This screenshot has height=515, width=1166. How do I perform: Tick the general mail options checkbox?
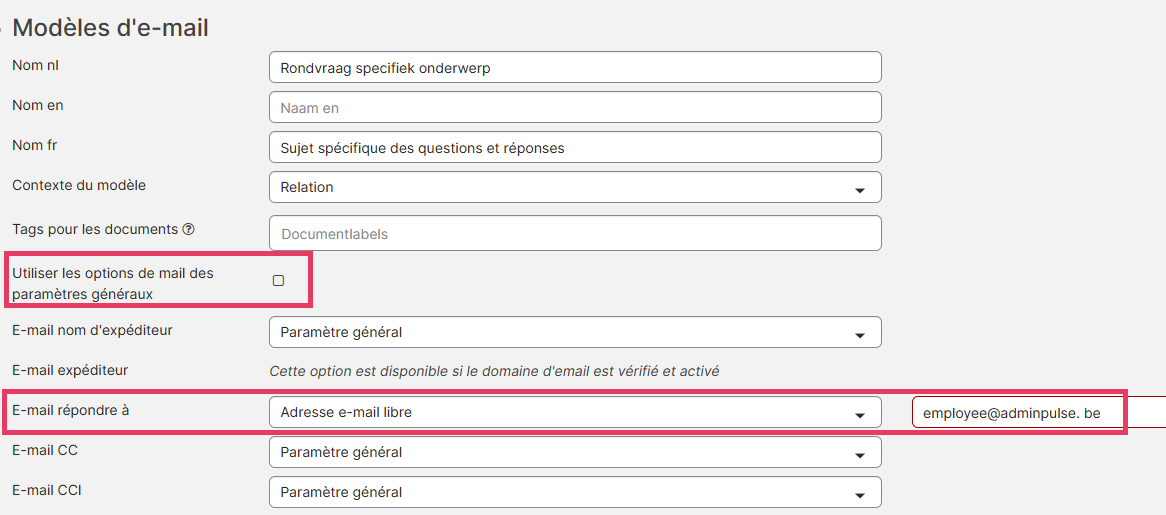click(x=278, y=281)
